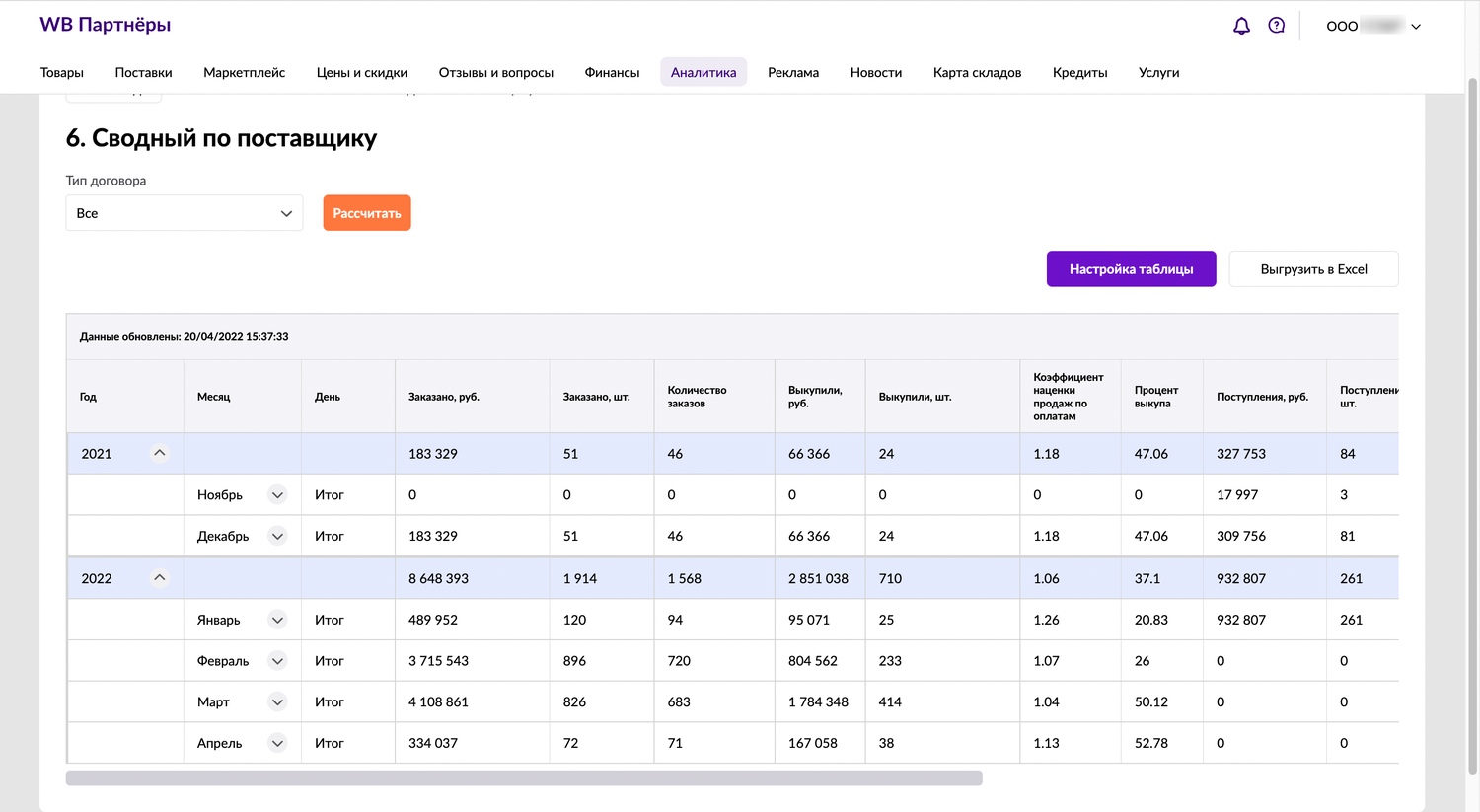The image size is (1480, 812).
Task: Open the help question mark icon
Action: point(1277,26)
